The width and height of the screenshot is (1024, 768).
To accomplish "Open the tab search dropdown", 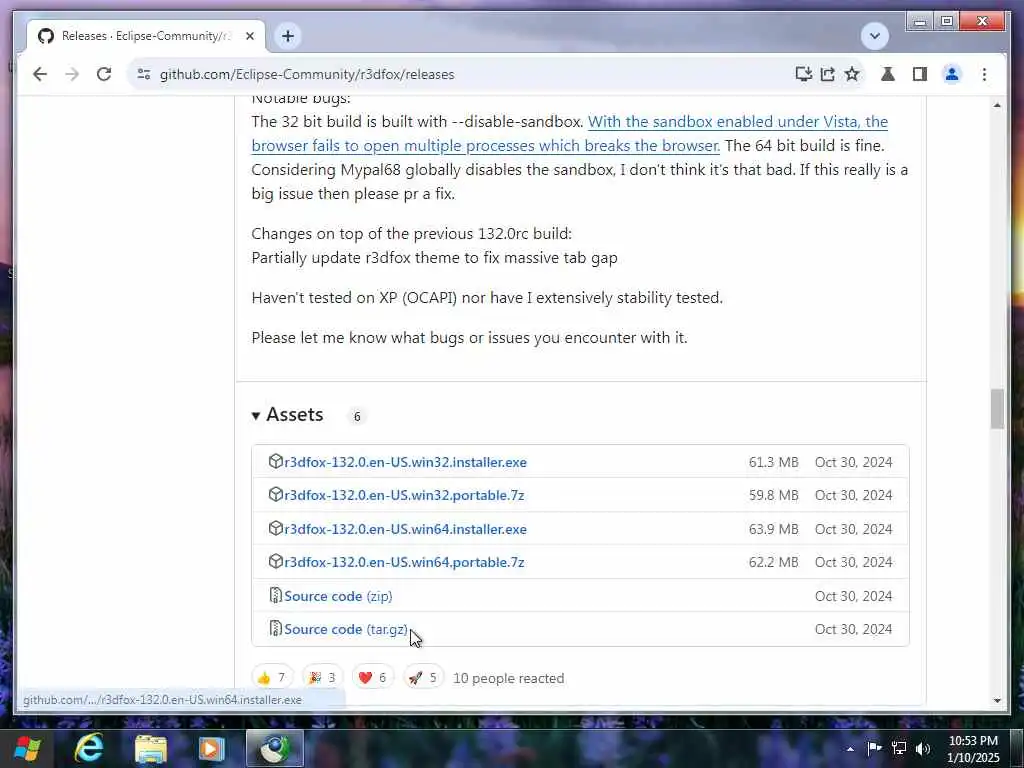I will click(874, 36).
